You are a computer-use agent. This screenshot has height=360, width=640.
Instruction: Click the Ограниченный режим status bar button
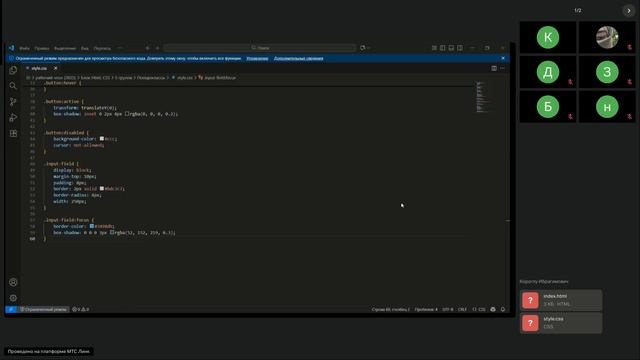click(x=43, y=309)
